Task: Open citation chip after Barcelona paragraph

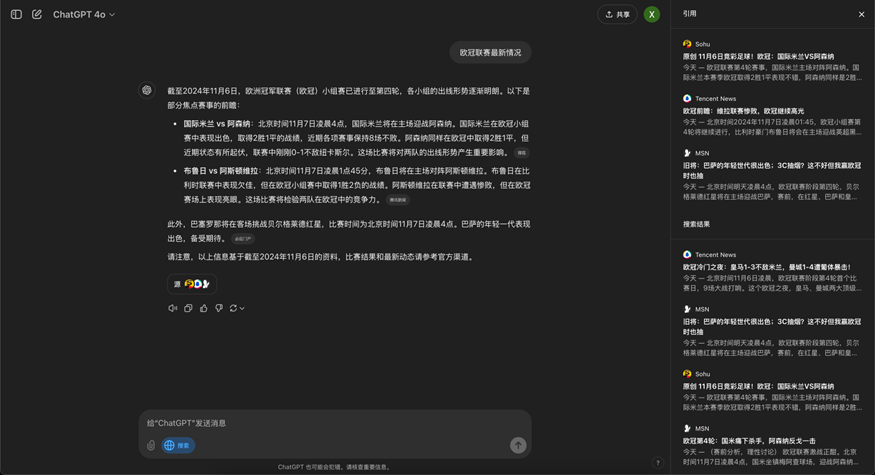Action: point(243,239)
